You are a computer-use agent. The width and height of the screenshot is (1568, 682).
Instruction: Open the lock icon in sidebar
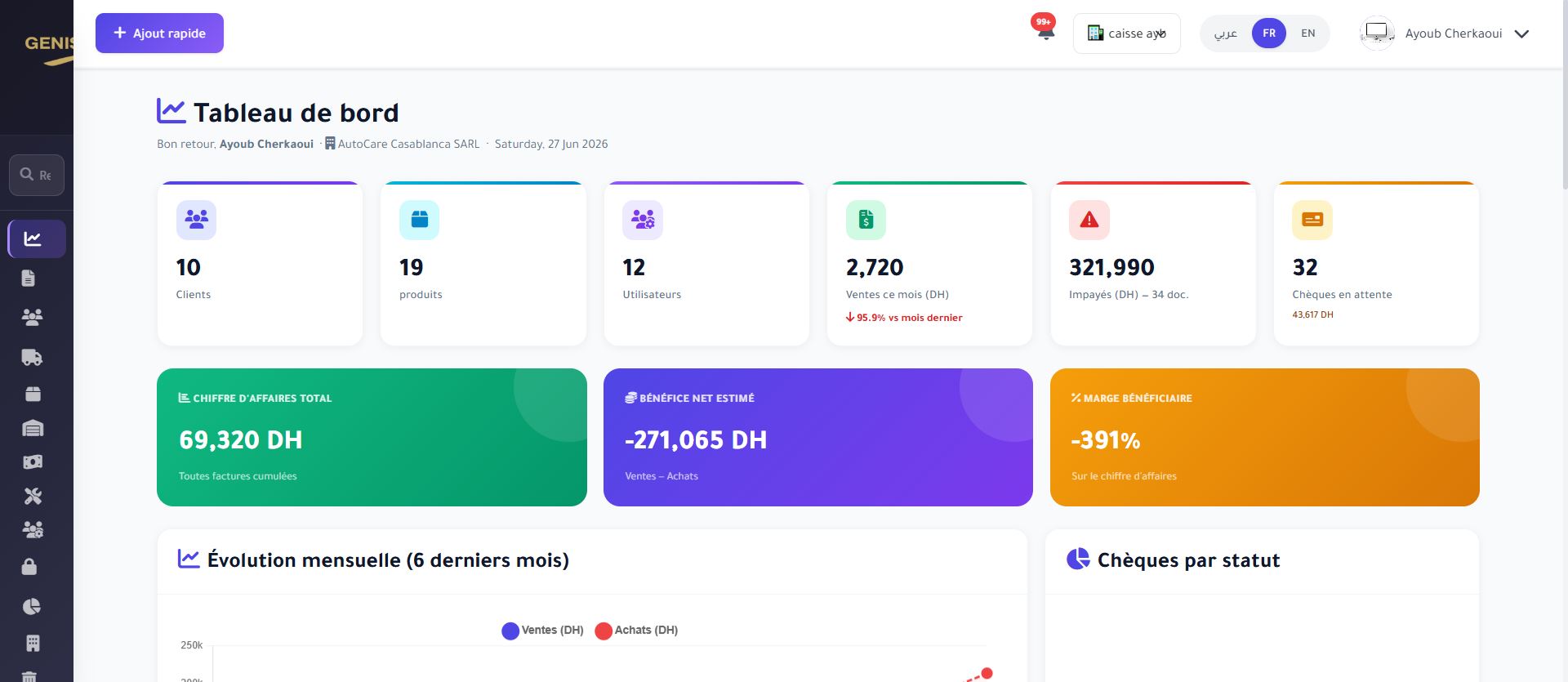click(x=29, y=567)
